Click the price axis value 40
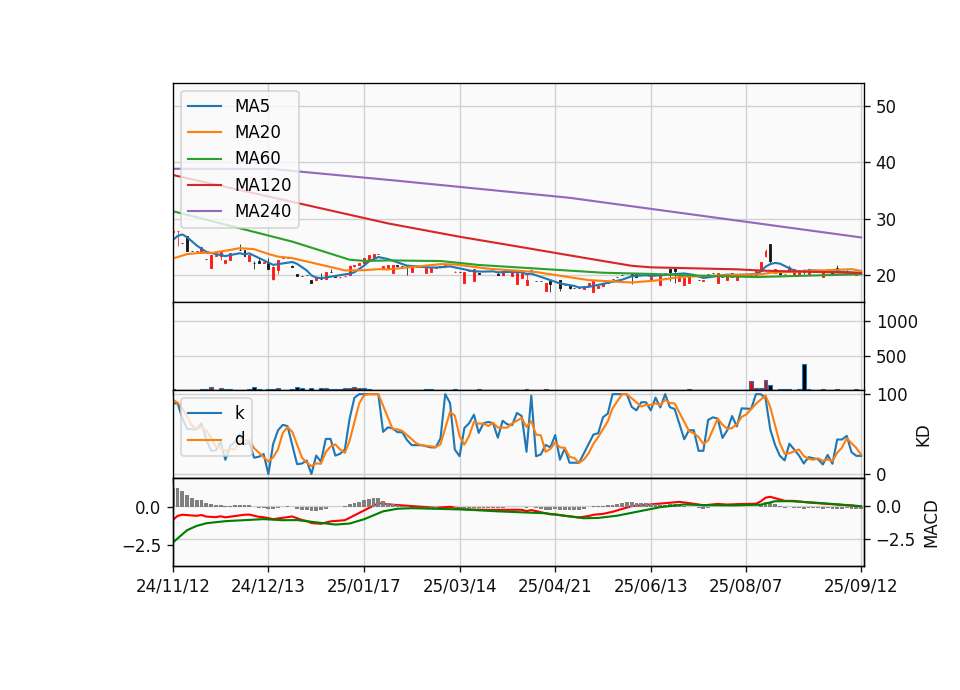 (x=885, y=163)
